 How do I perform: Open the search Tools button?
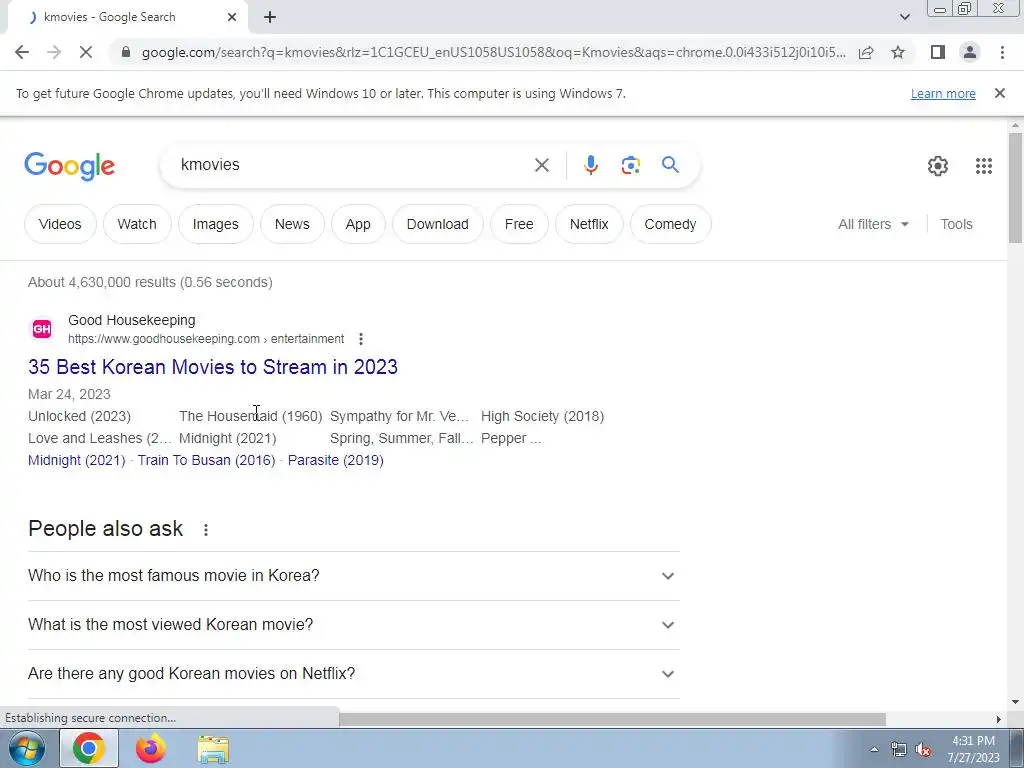pyautogui.click(x=956, y=224)
